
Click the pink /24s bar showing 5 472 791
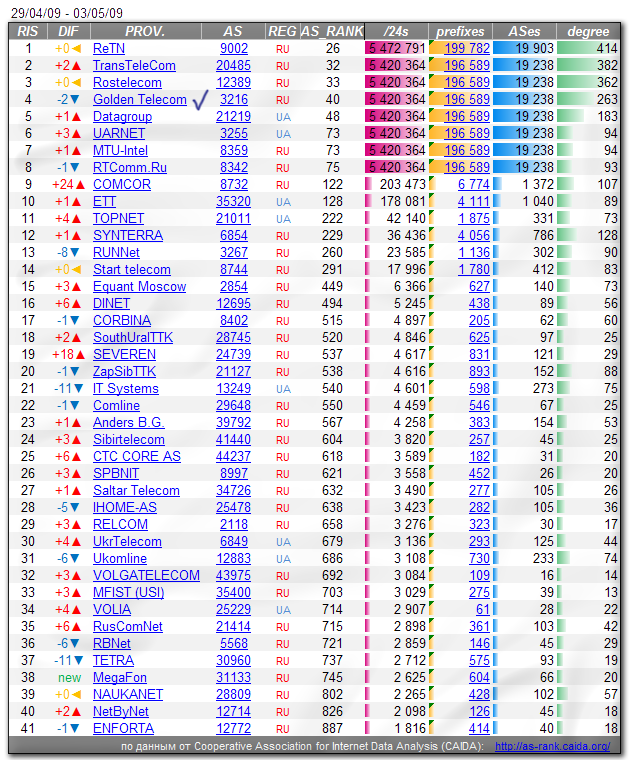(395, 48)
